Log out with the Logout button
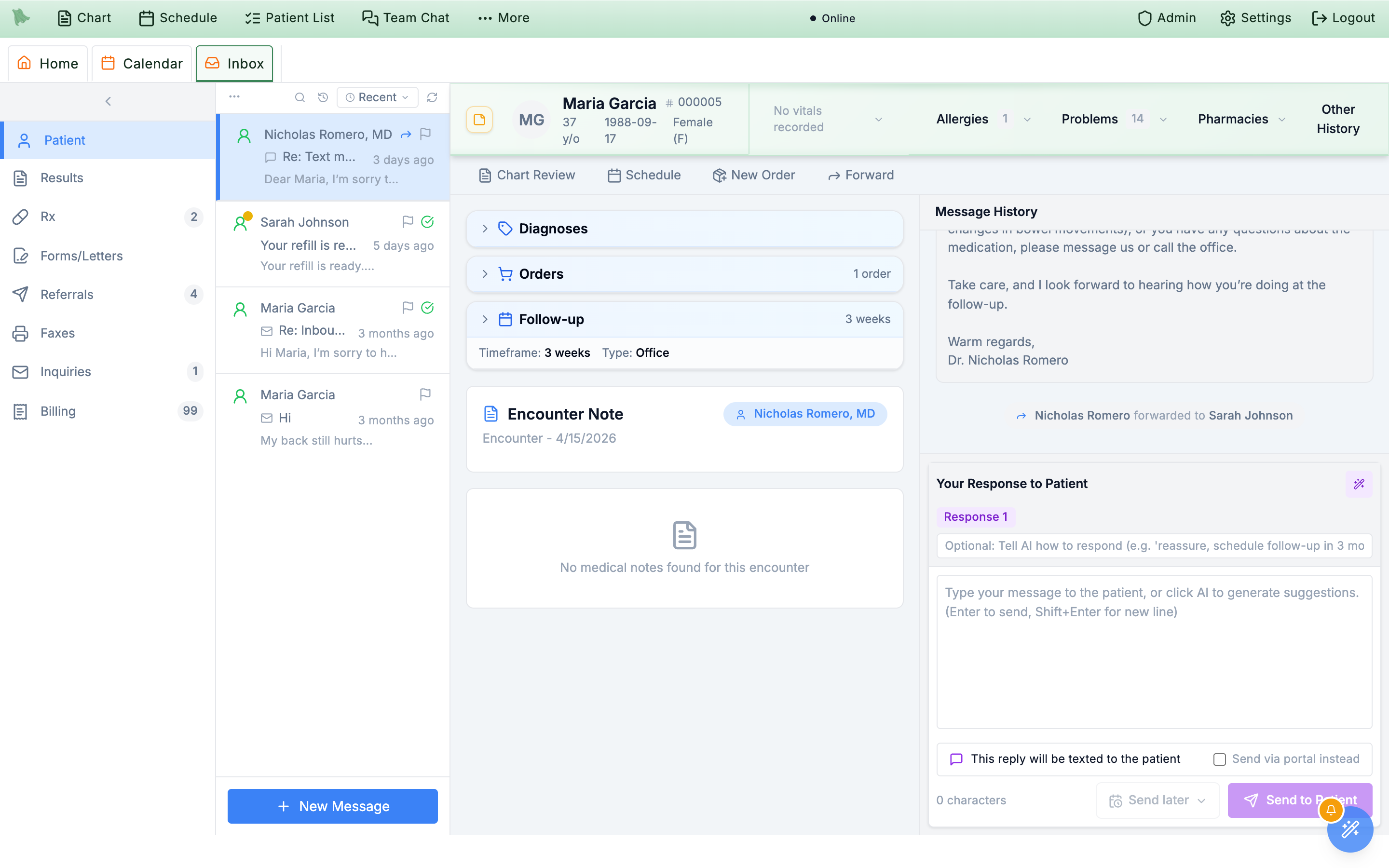This screenshot has height=868, width=1389. coord(1343,18)
